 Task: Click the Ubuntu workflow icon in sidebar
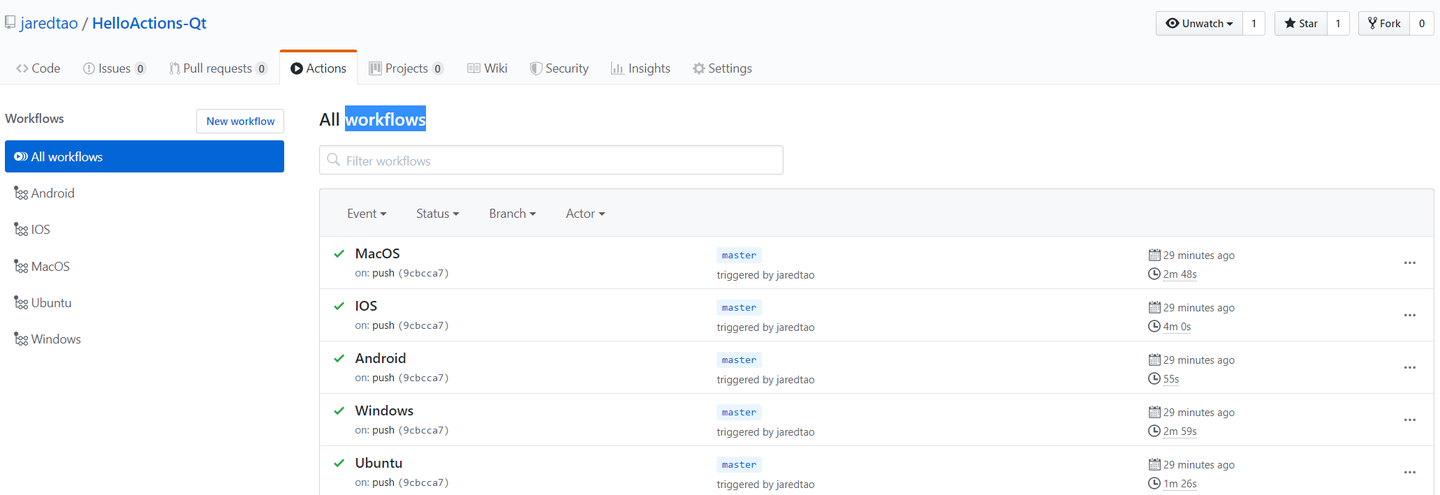[x=21, y=303]
